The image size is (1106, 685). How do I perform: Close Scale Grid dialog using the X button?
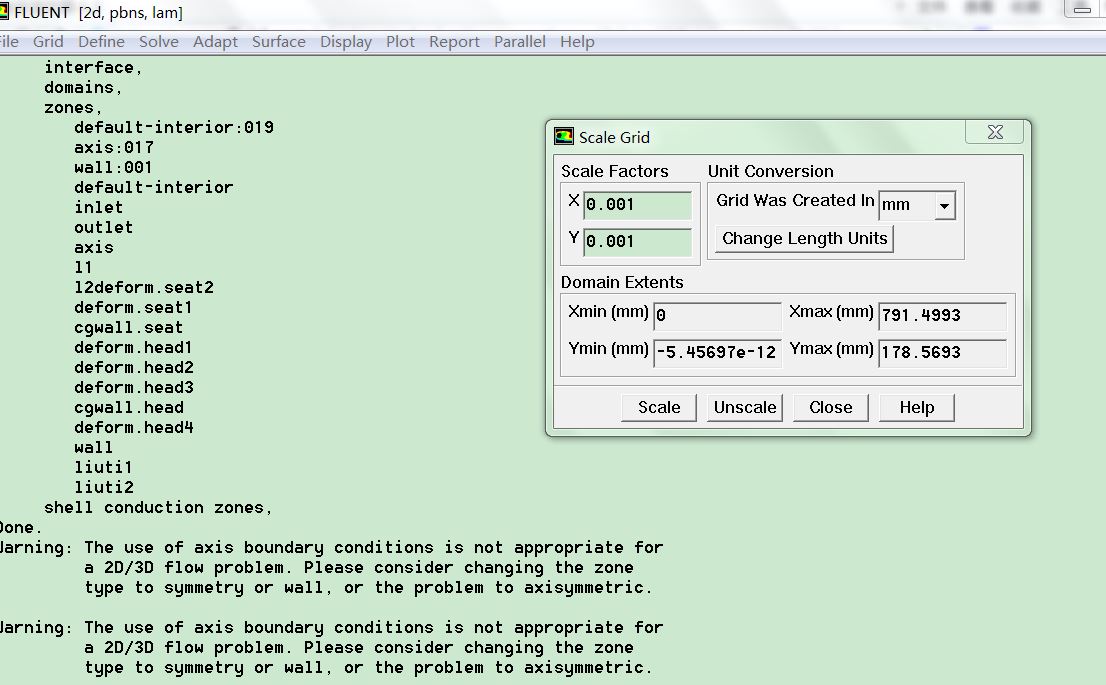pos(994,133)
